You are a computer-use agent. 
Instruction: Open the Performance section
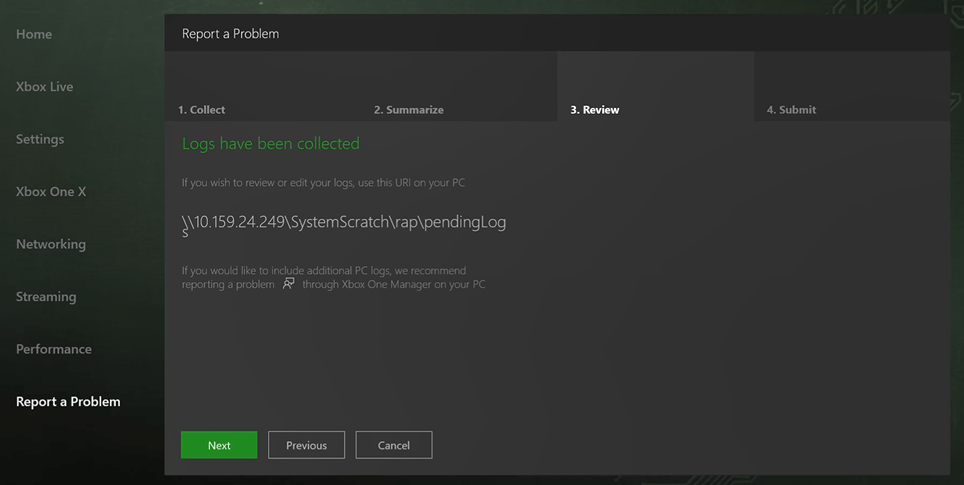[53, 349]
